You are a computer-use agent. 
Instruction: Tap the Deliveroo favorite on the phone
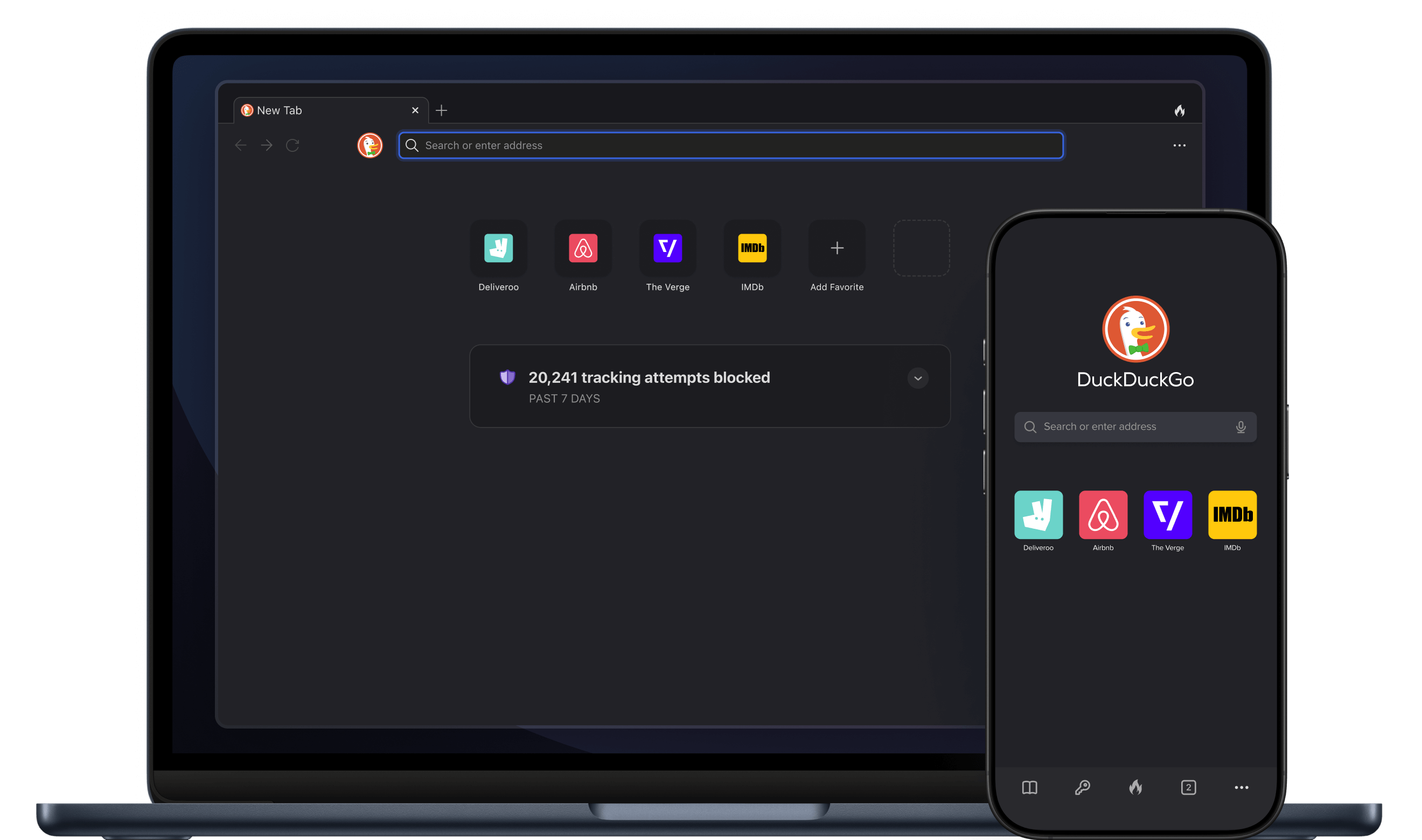tap(1038, 515)
